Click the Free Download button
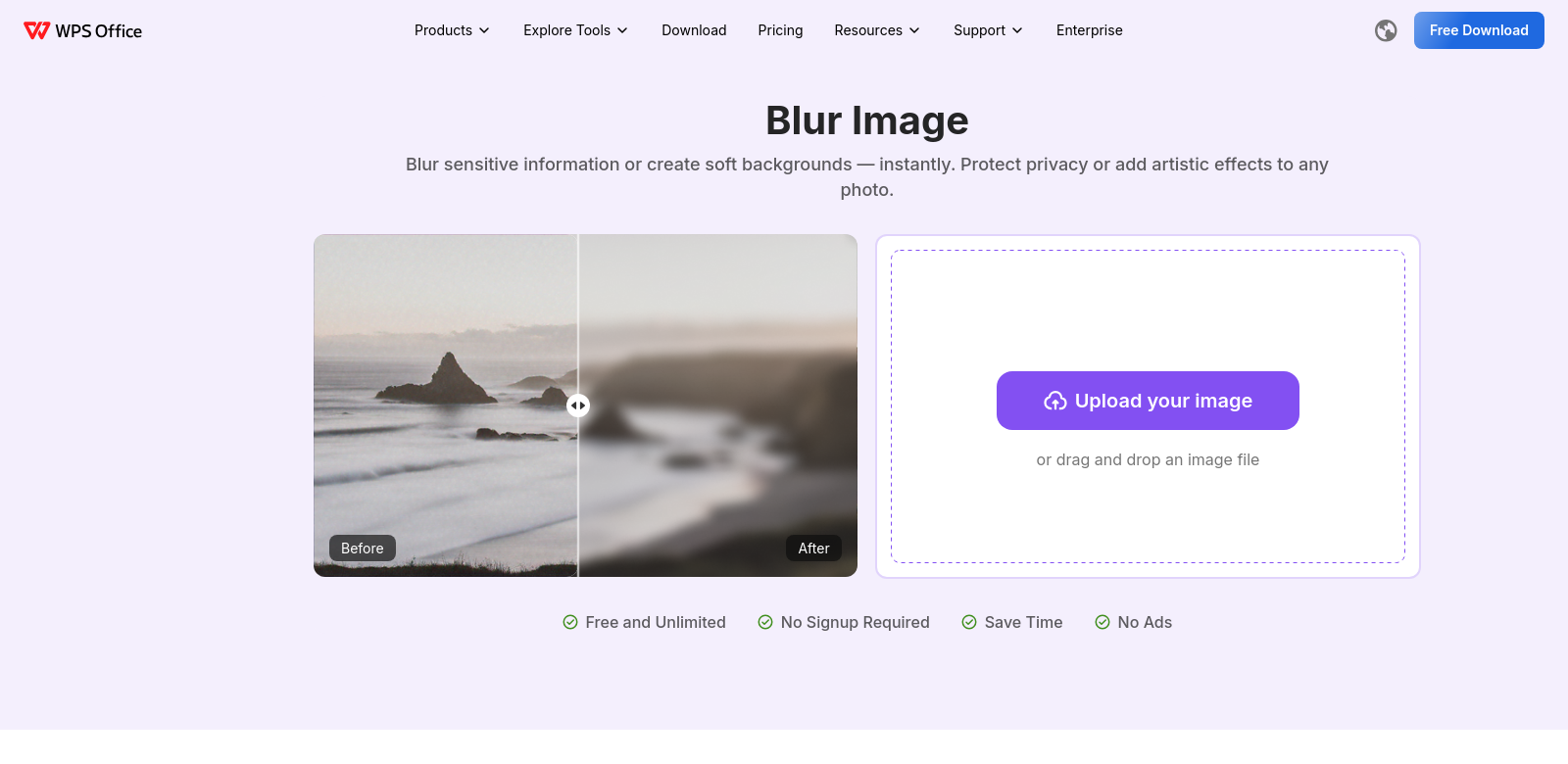The image size is (1568, 764). [1479, 30]
